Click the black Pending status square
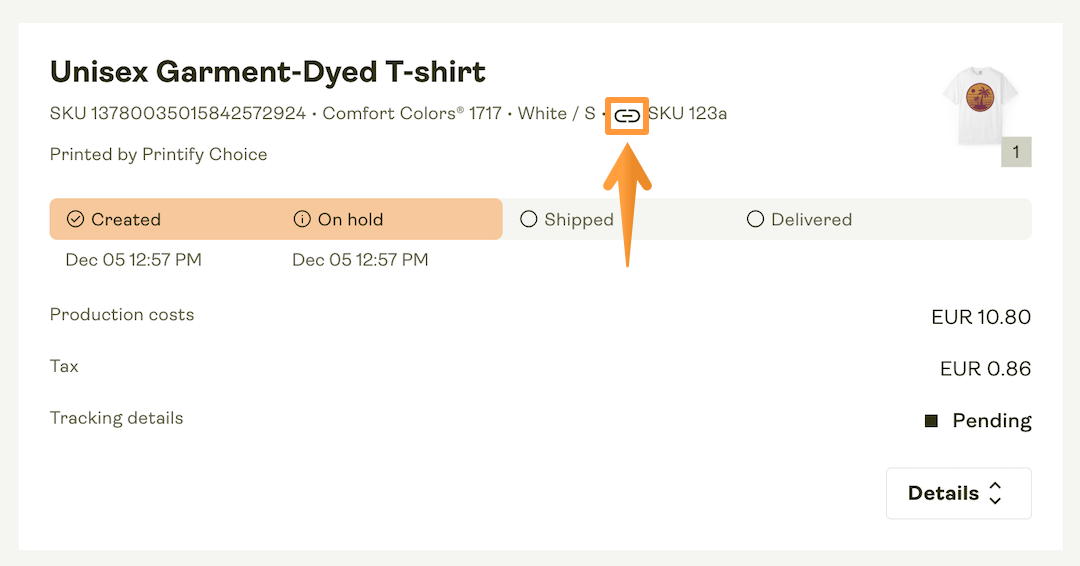The height and width of the screenshot is (566, 1080). 931,421
